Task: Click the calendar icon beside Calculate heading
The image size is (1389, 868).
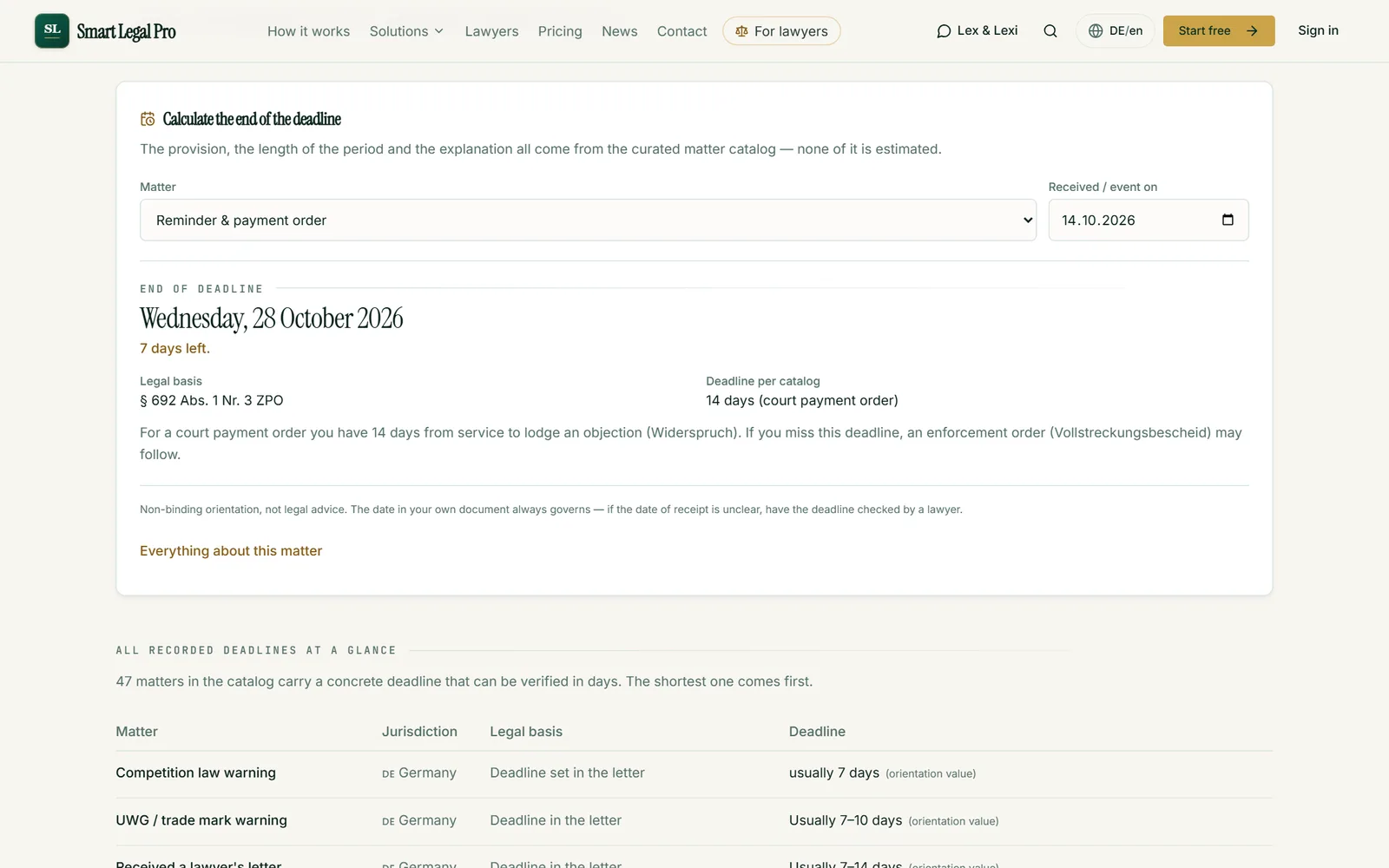Action: [148, 119]
